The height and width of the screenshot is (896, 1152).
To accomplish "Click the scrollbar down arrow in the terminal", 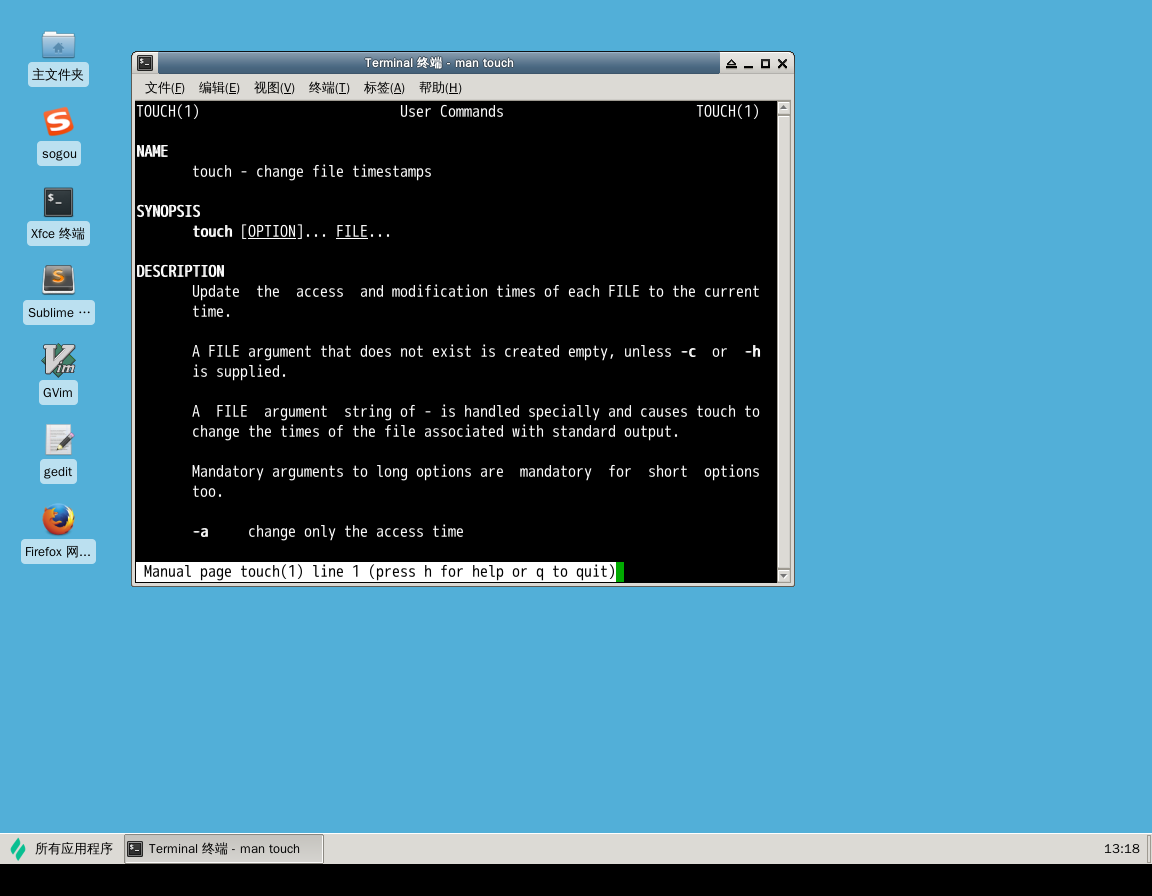I will pyautogui.click(x=784, y=576).
